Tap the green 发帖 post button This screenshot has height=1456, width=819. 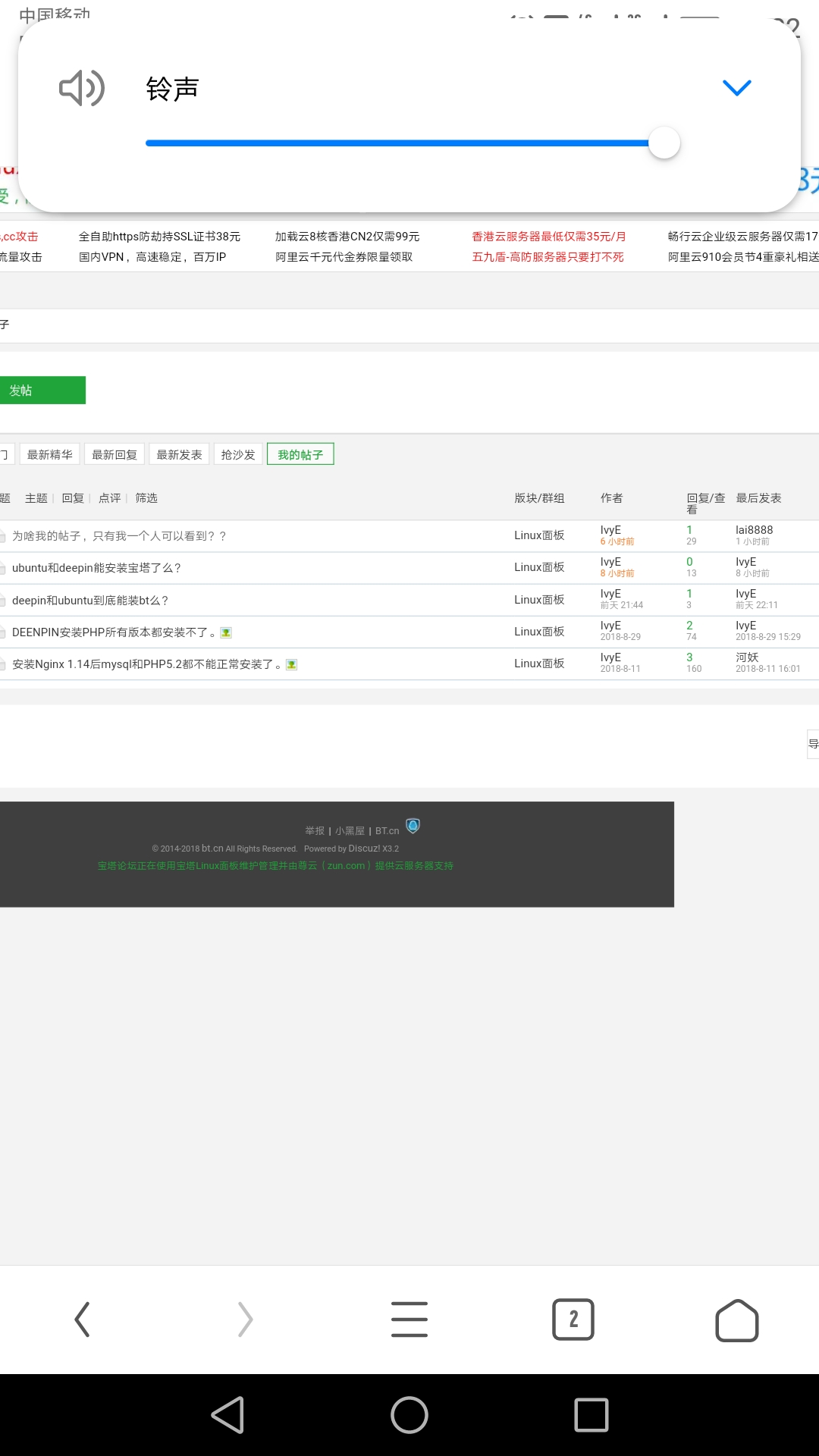point(42,391)
